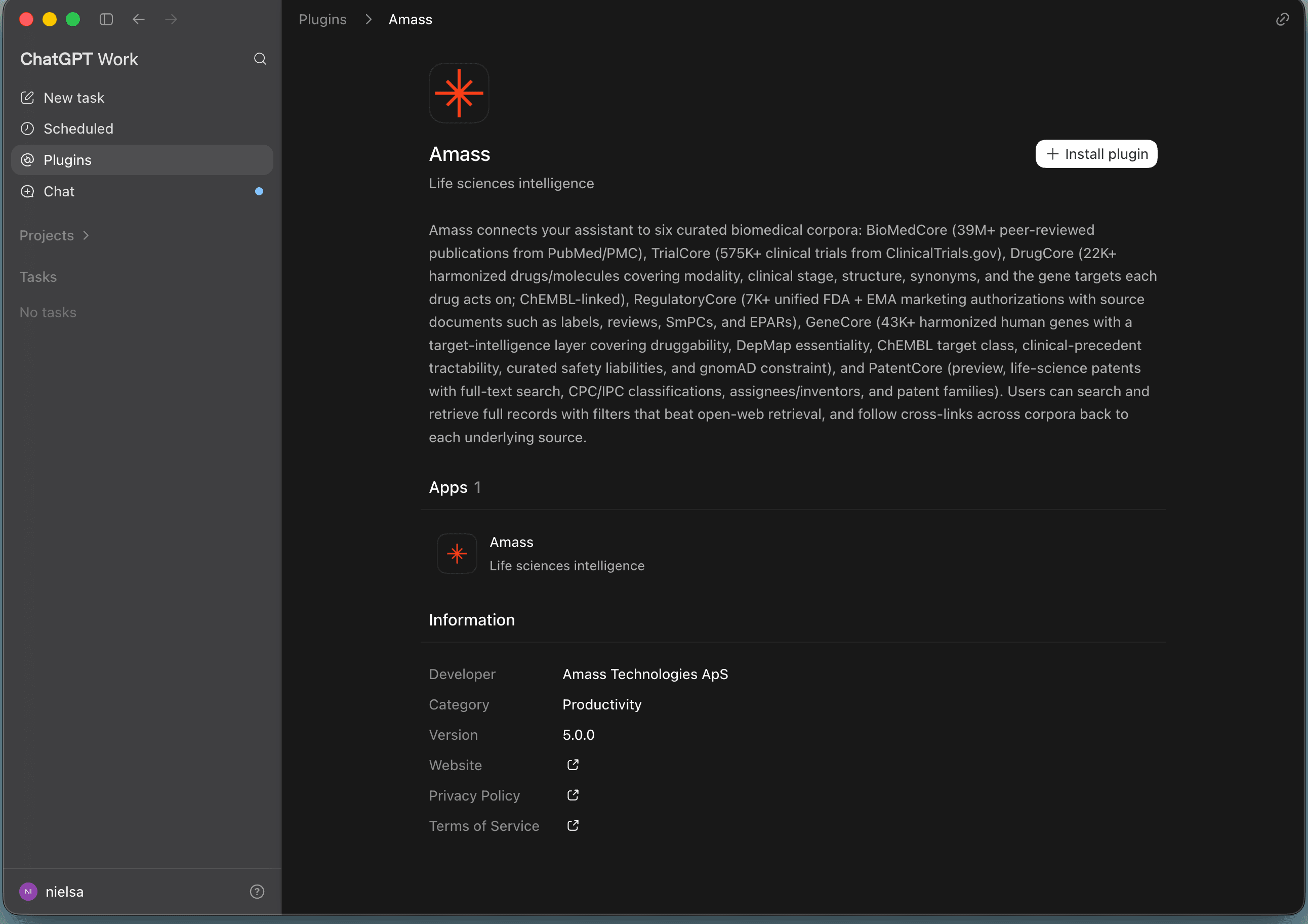This screenshot has height=924, width=1308.
Task: Open the Privacy Policy external link icon
Action: tap(573, 794)
